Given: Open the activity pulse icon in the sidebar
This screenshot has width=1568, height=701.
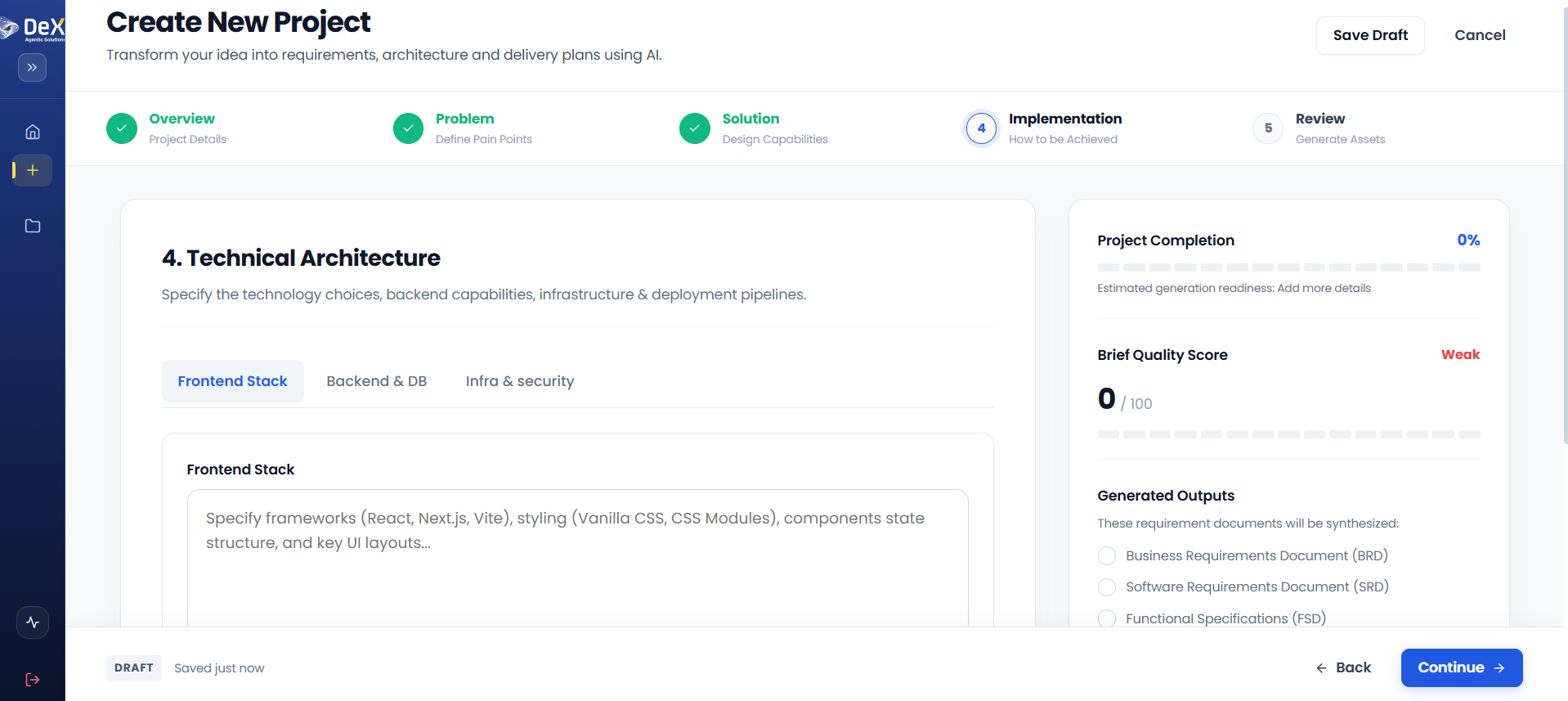Looking at the screenshot, I should click(x=33, y=622).
